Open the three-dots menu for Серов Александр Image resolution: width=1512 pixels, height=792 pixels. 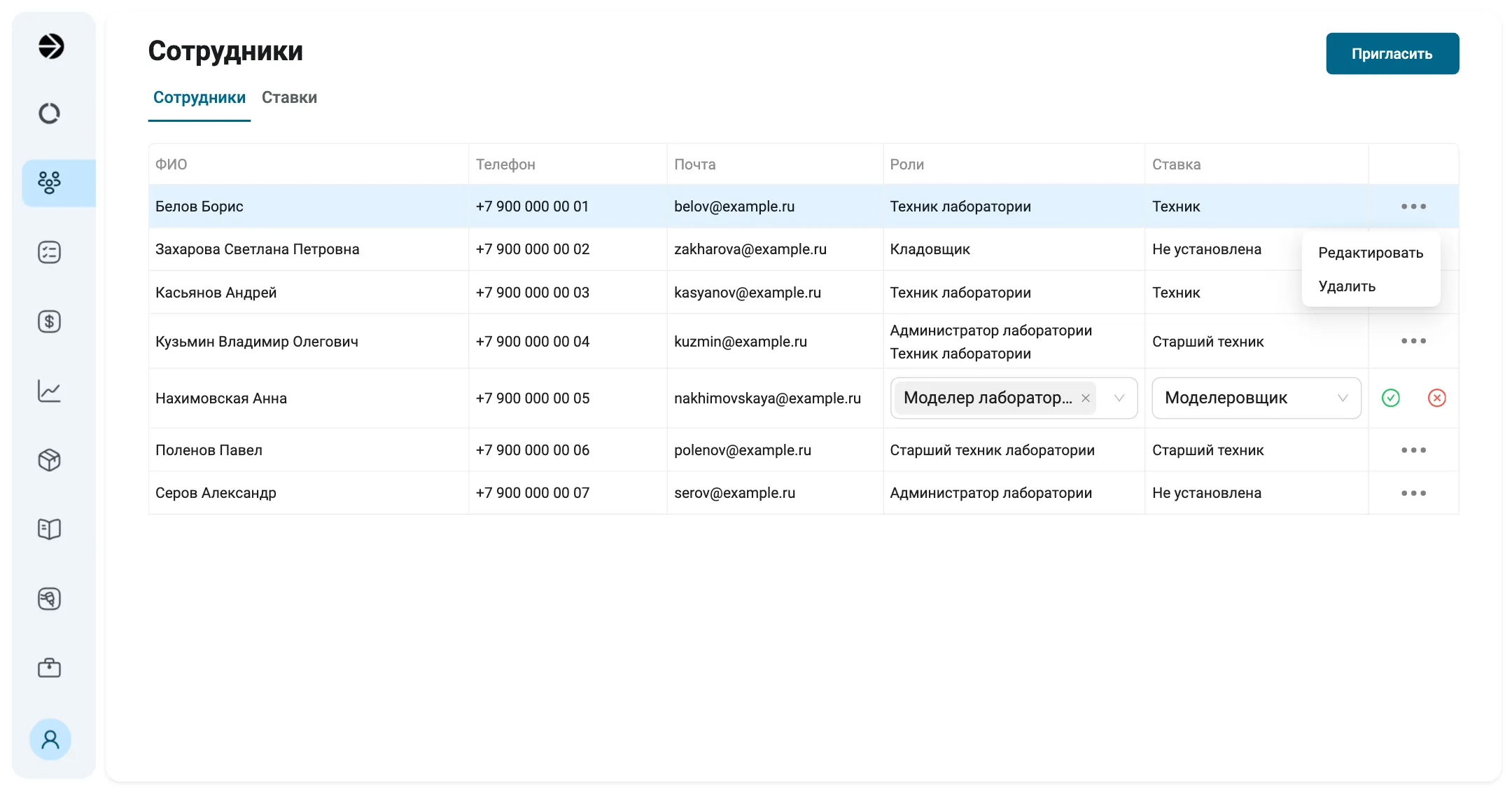pos(1414,493)
